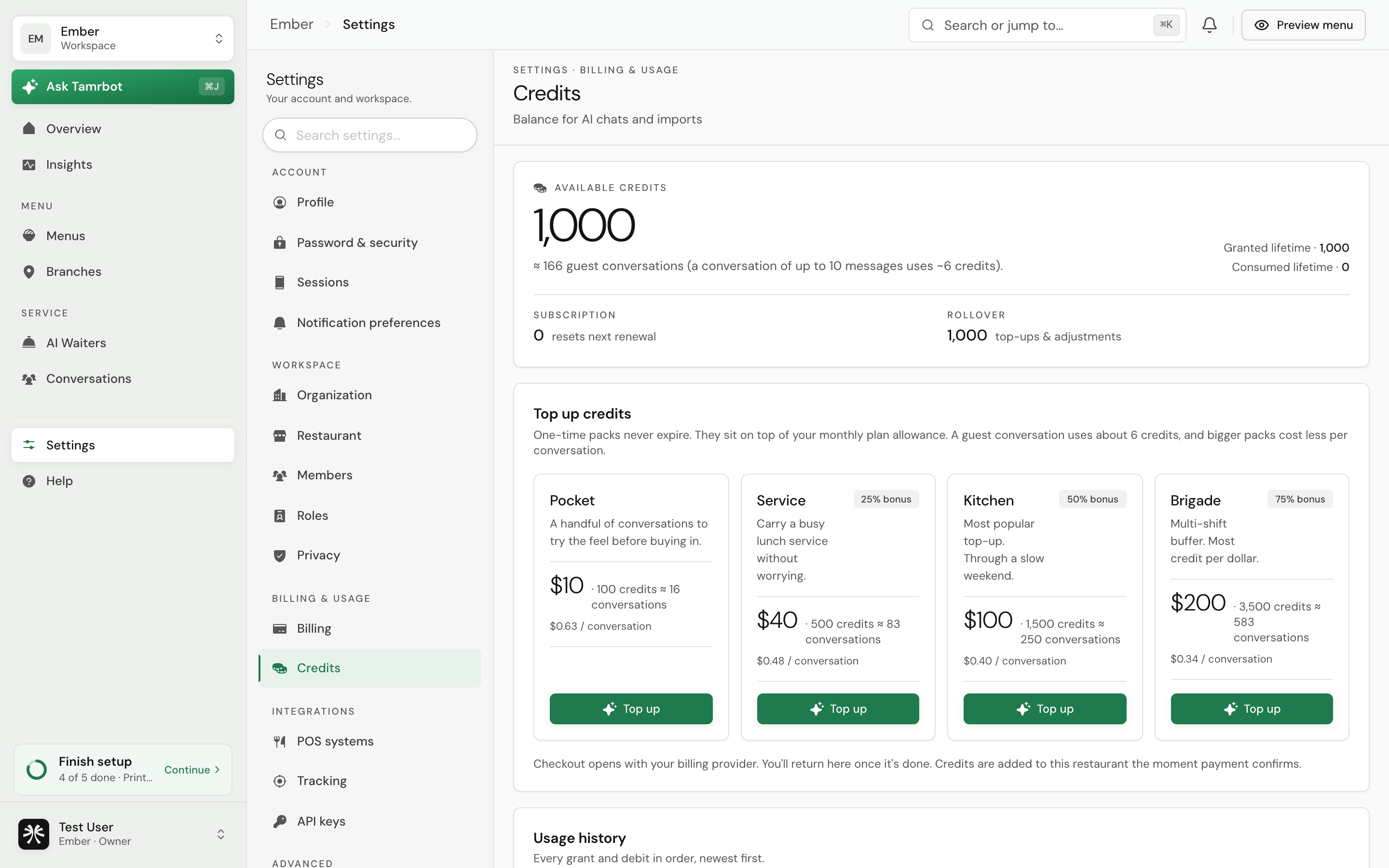The width and height of the screenshot is (1389, 868).
Task: Click the Branches location pin icon
Action: click(x=29, y=271)
